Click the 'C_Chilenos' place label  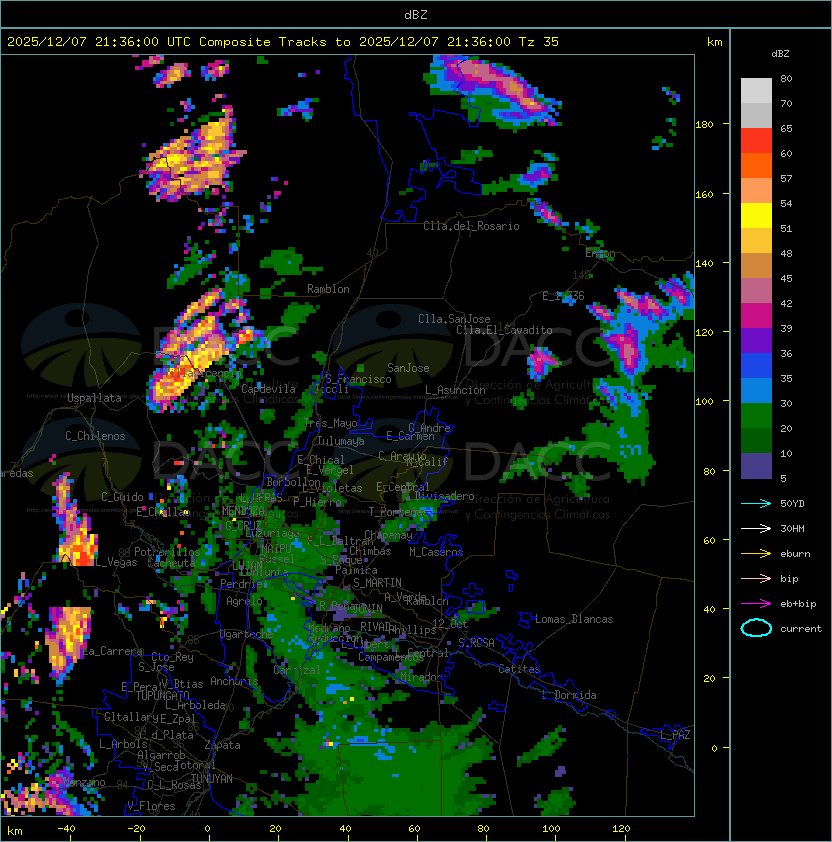coord(95,436)
